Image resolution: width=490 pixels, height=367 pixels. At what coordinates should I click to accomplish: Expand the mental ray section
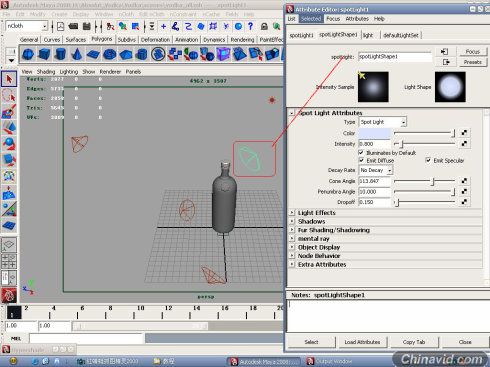[292, 238]
